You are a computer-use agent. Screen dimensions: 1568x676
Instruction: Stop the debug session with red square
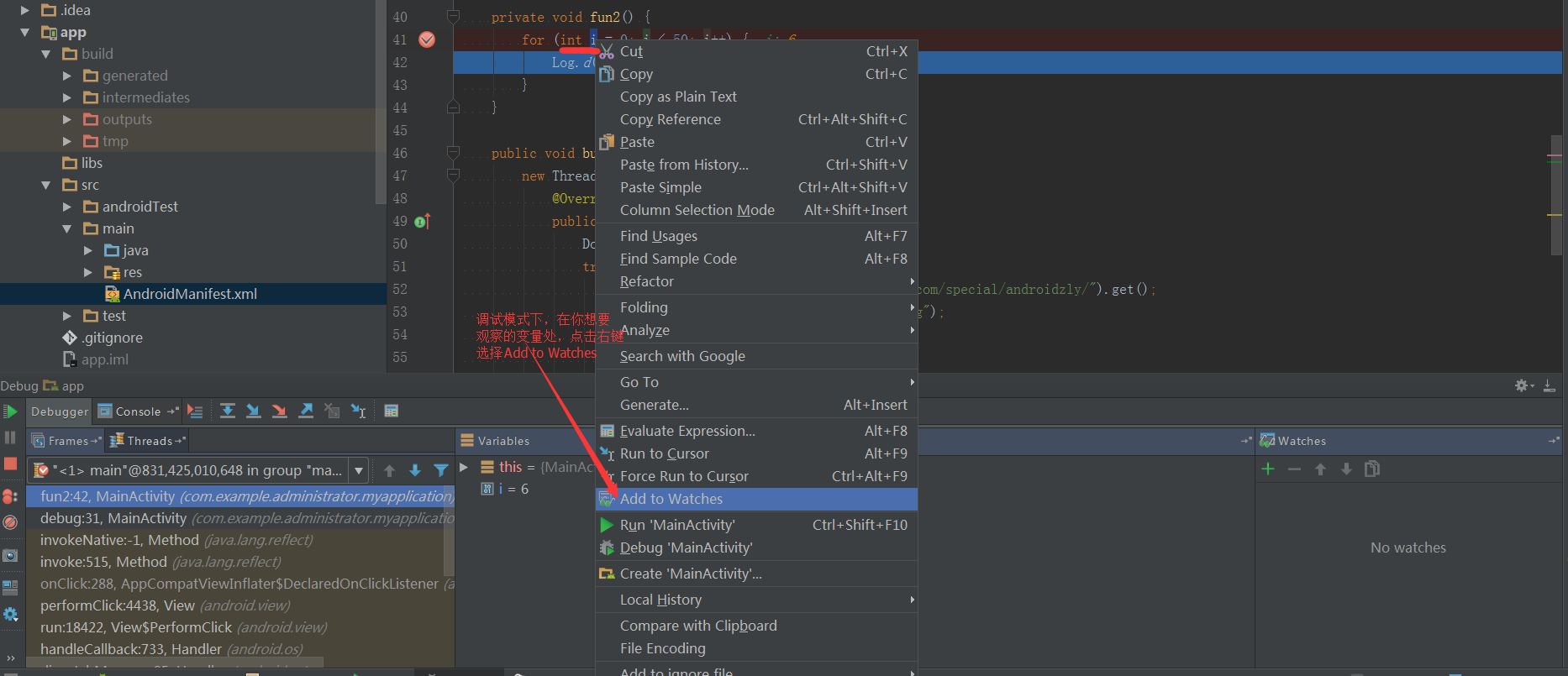click(10, 464)
